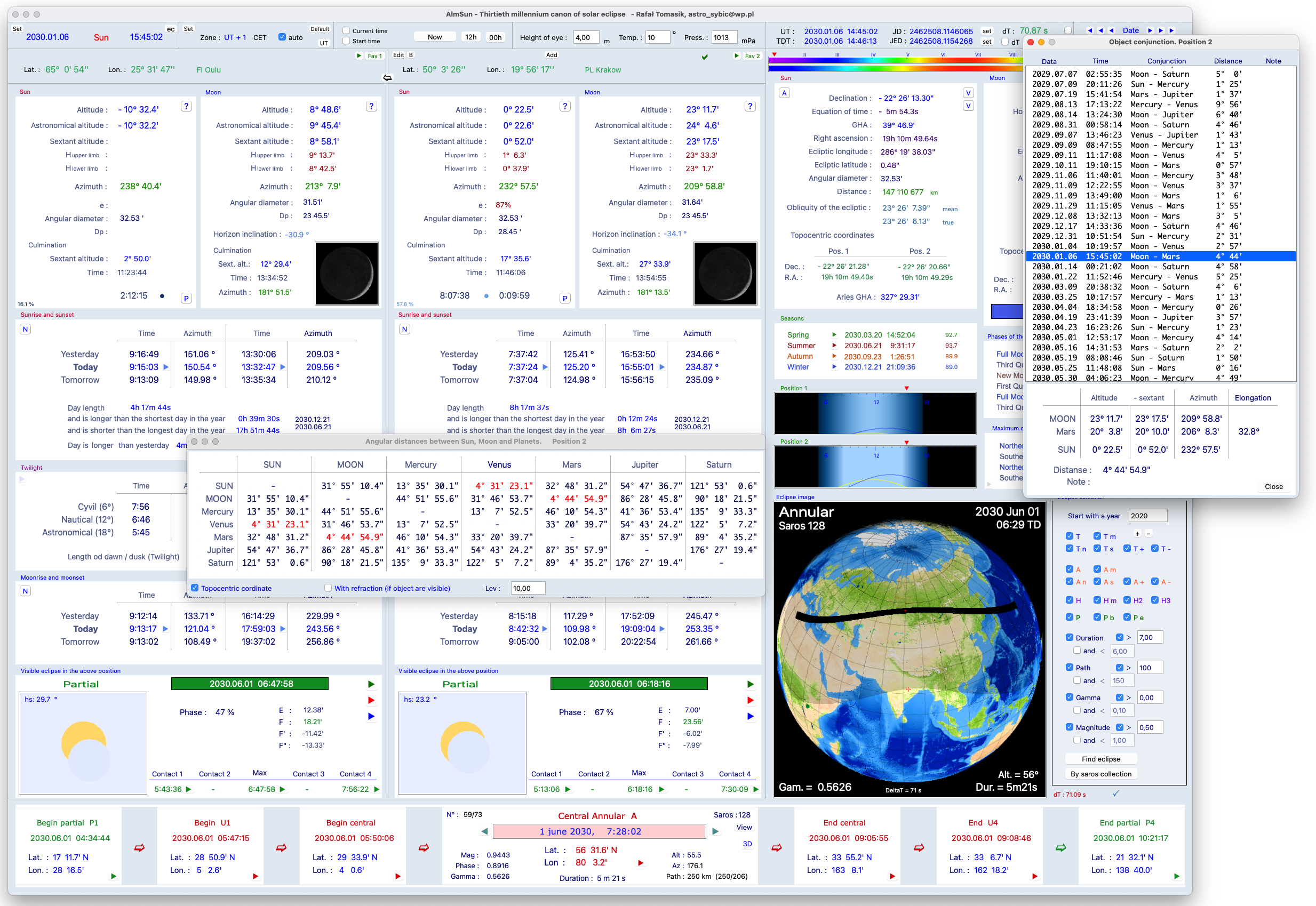Click the N button in Oulu Moonrise and moonset

[x=25, y=591]
